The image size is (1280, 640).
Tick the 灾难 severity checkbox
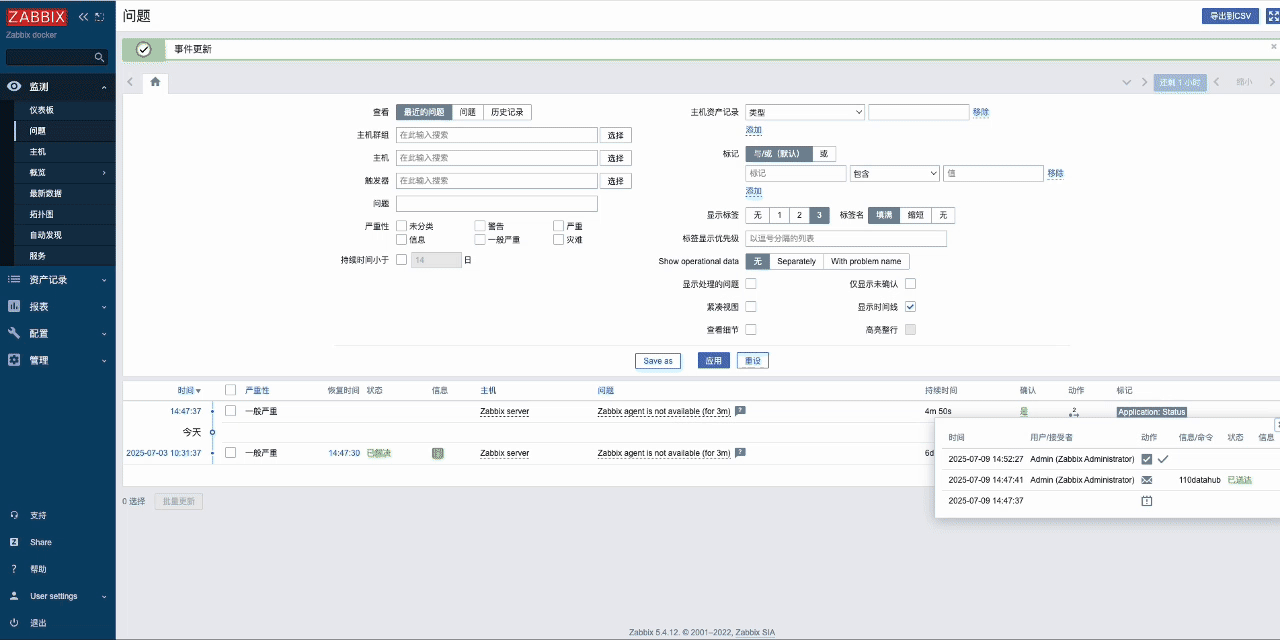pyautogui.click(x=558, y=239)
